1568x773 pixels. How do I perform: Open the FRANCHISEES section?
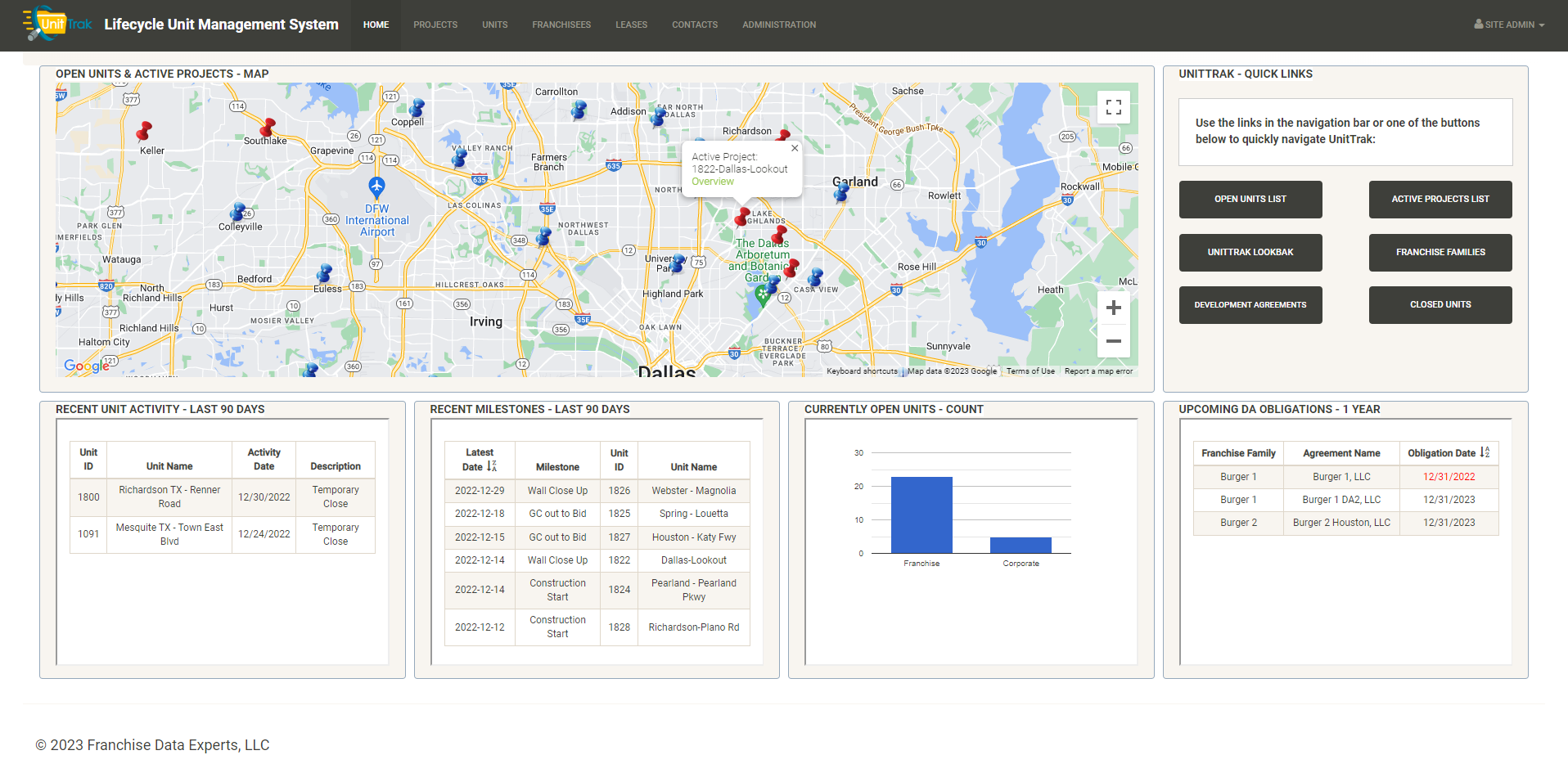tap(561, 25)
